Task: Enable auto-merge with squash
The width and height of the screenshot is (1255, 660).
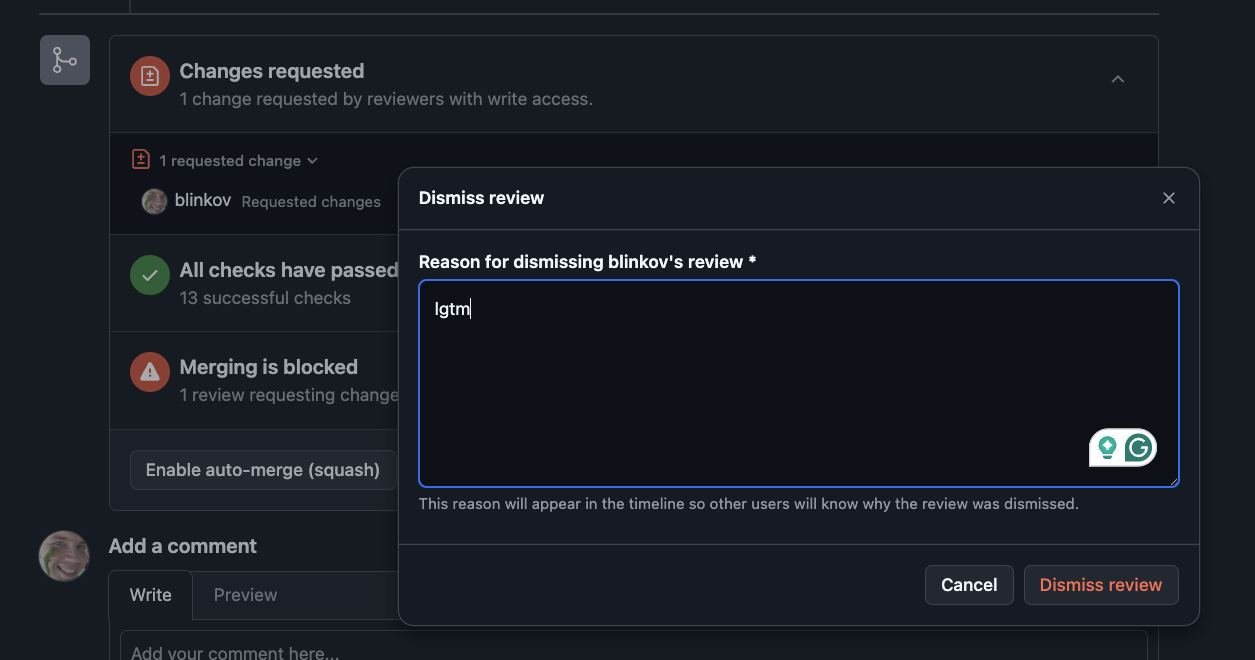Action: click(262, 469)
